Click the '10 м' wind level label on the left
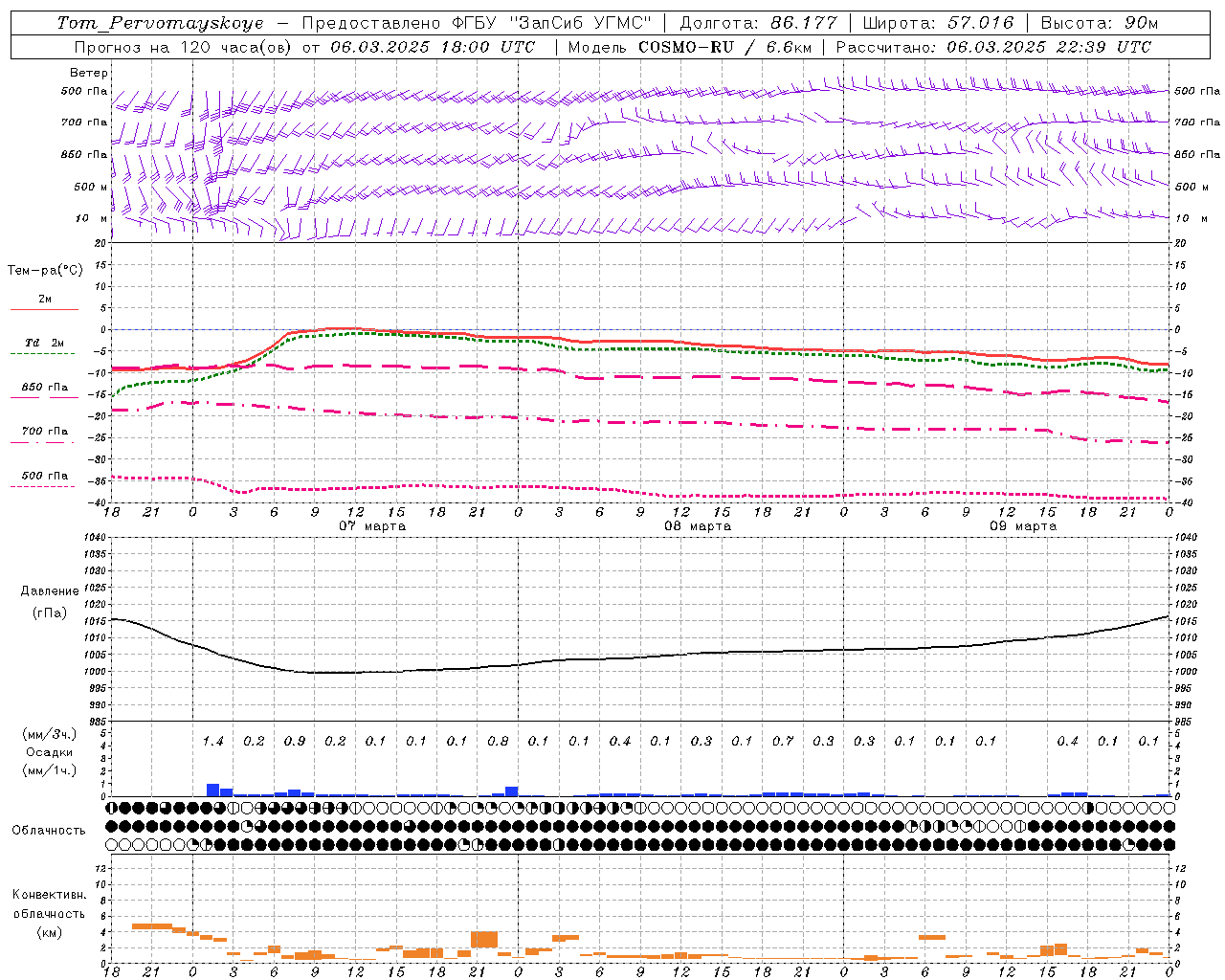This screenshot has width=1225, height=980. pos(92,218)
